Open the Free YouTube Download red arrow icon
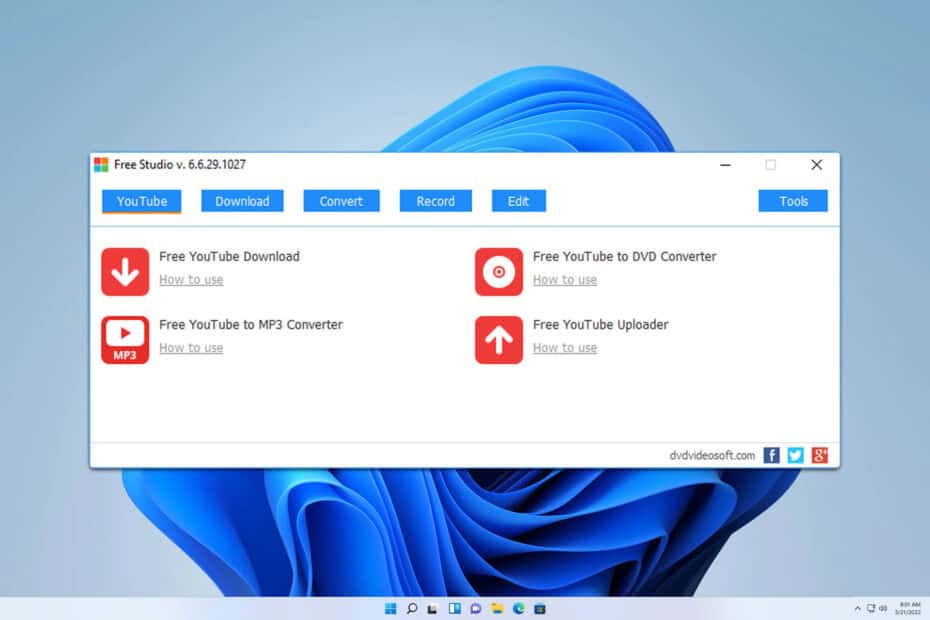The height and width of the screenshot is (620, 930). pos(125,272)
